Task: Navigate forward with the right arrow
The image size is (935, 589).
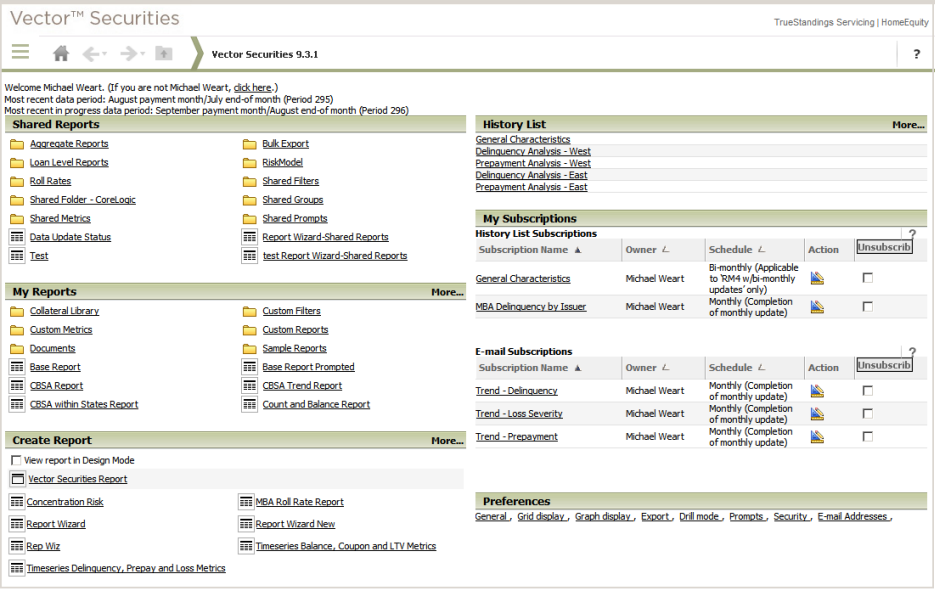Action: (128, 54)
